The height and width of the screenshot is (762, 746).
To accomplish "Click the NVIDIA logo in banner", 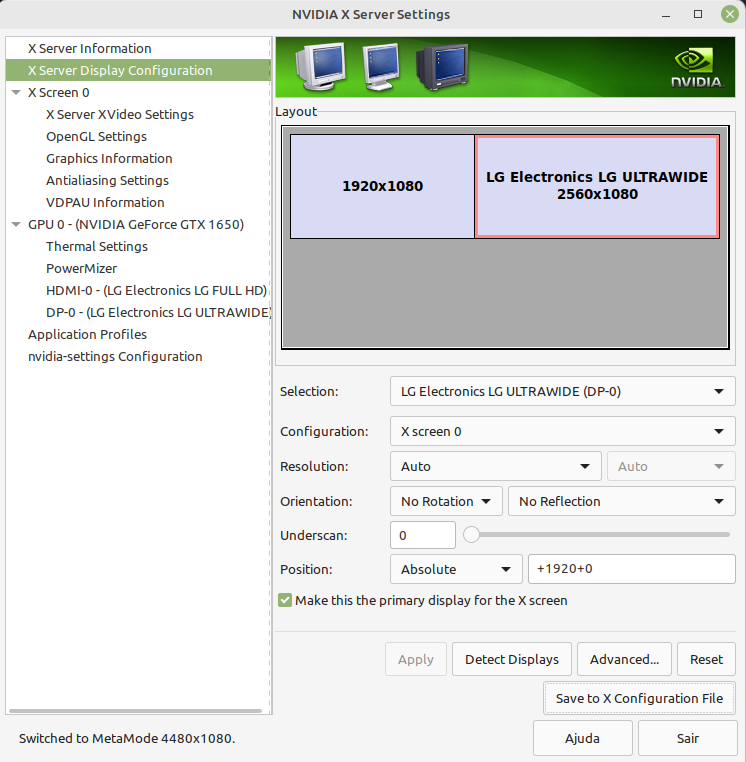I will 697,68.
